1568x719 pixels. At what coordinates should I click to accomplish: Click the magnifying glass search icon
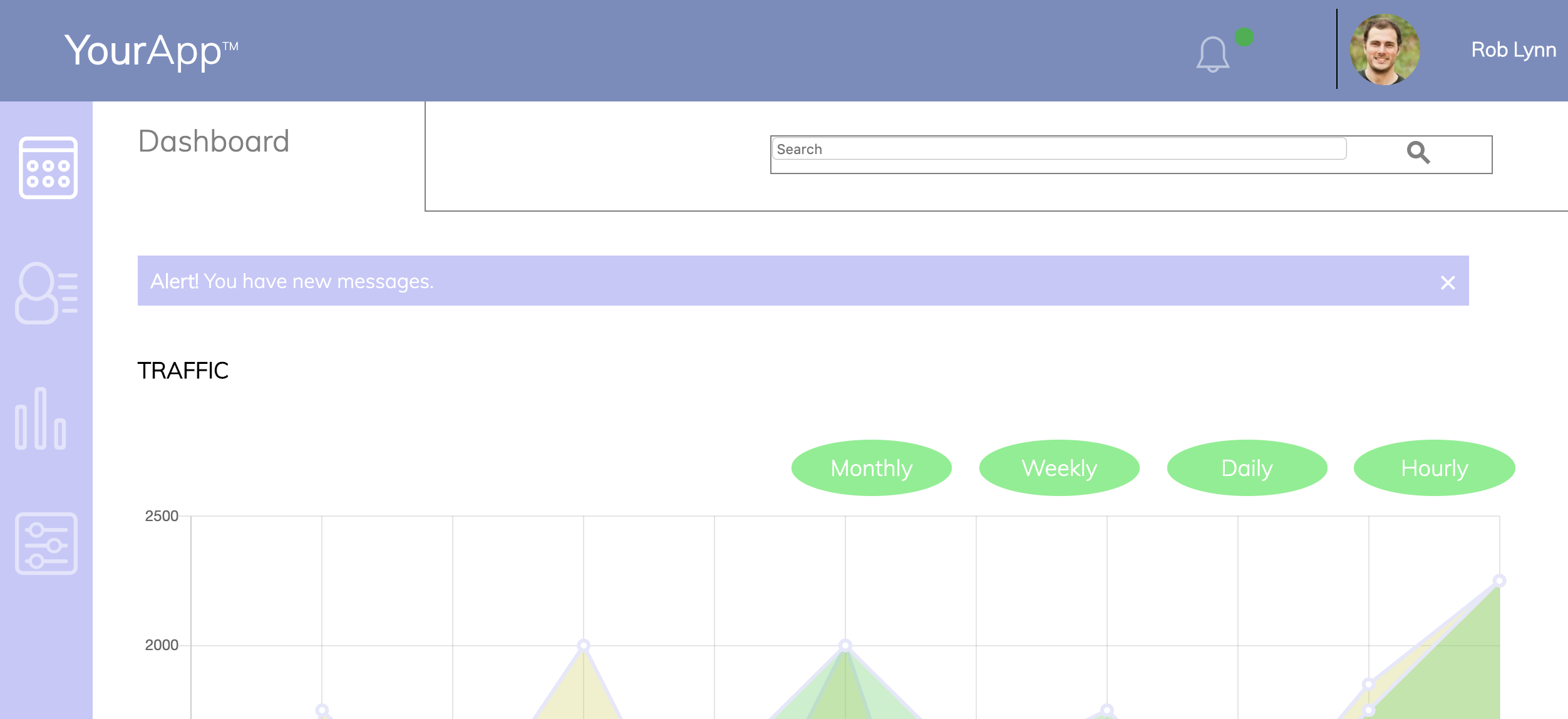pos(1418,152)
